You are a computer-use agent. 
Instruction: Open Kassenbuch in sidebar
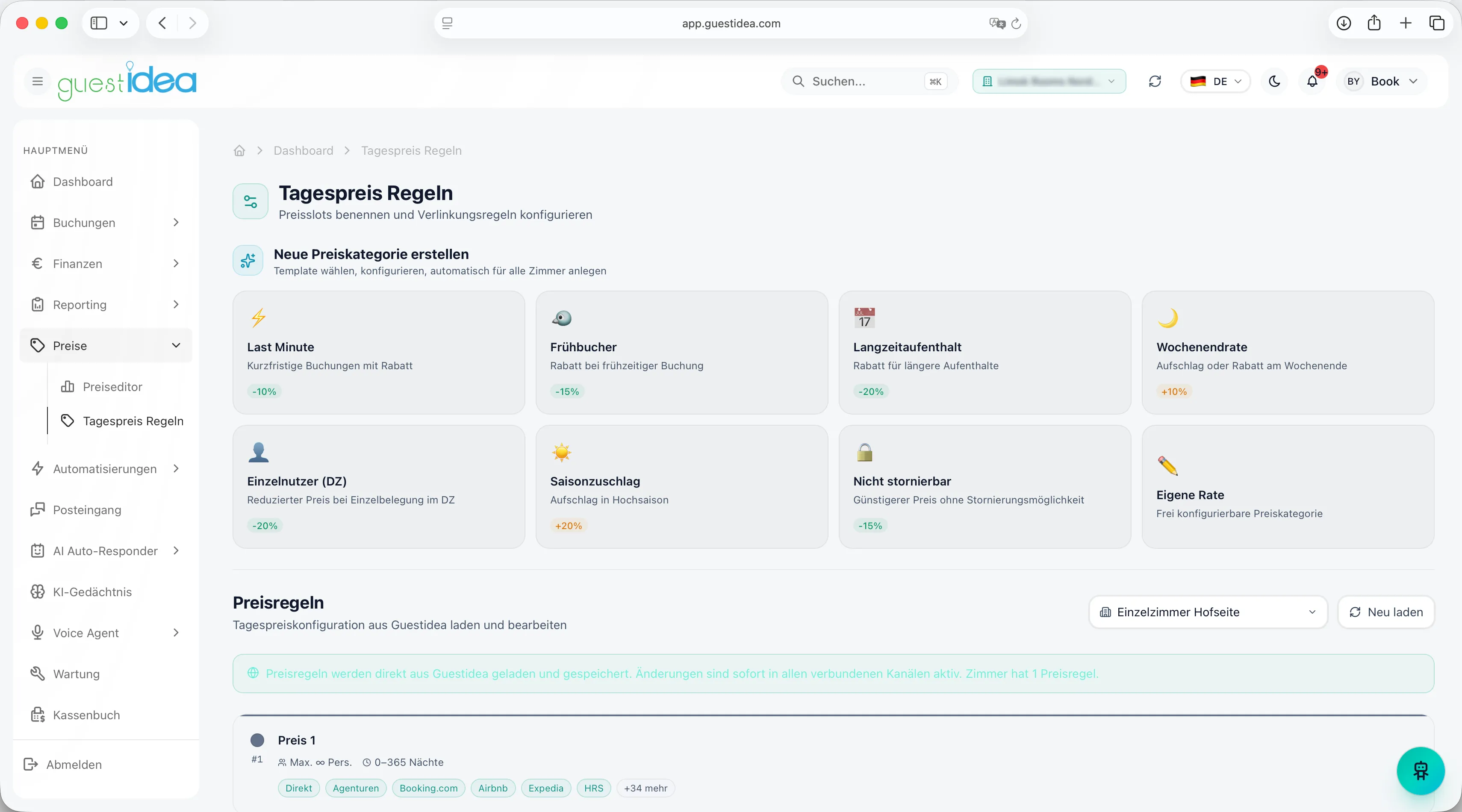tap(106, 715)
